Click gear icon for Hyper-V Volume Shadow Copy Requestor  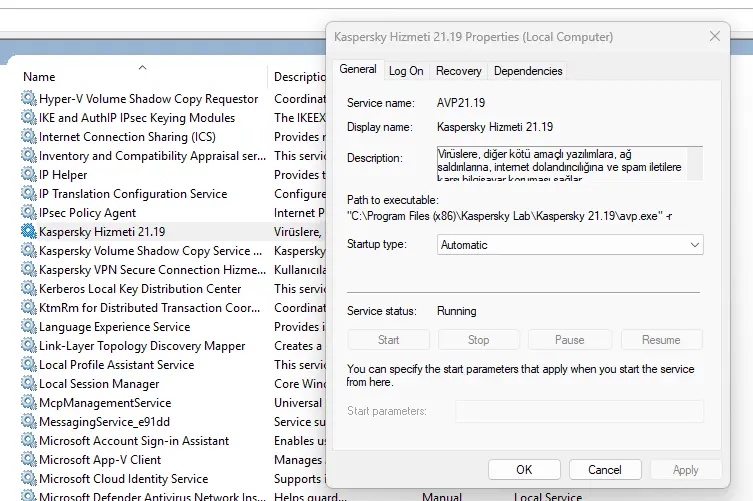click(29, 98)
